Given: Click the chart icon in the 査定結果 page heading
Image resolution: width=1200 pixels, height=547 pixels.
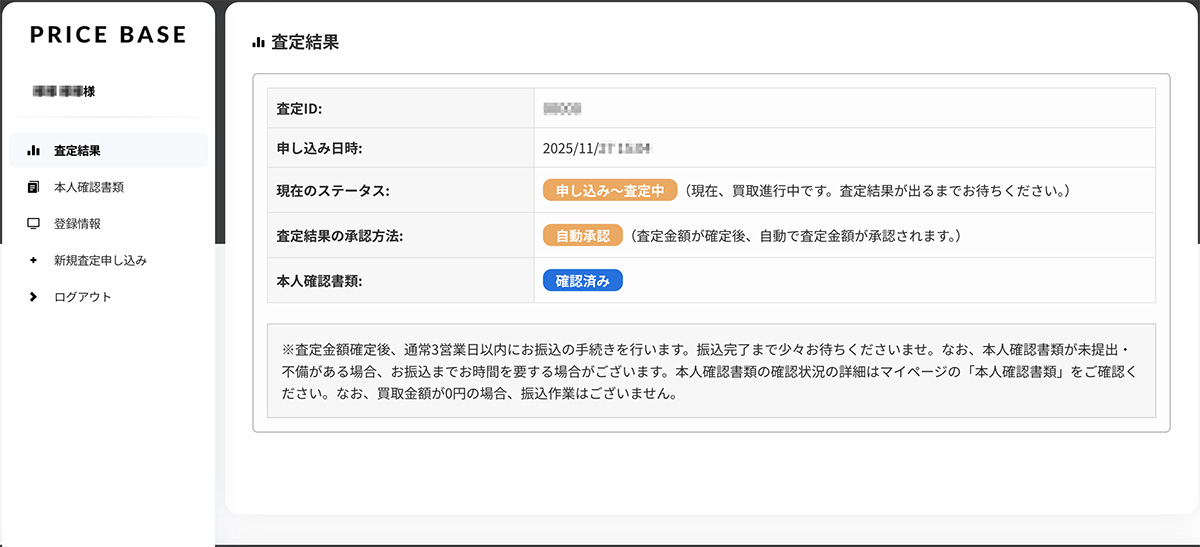Looking at the screenshot, I should click(x=259, y=43).
